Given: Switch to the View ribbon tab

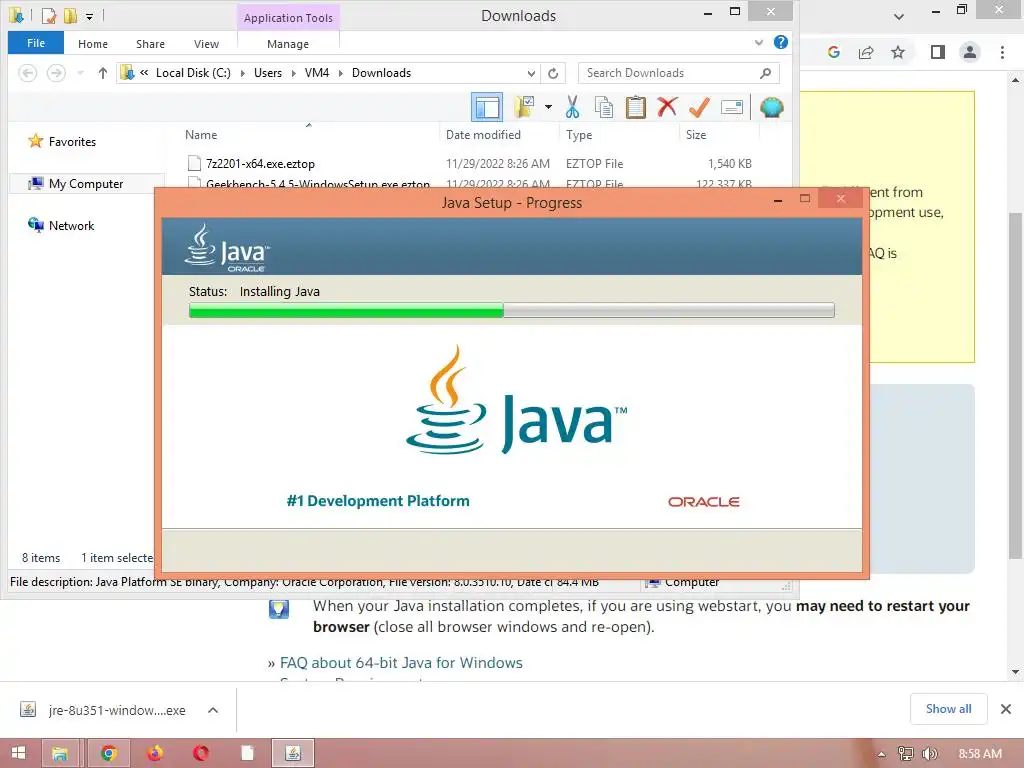Looking at the screenshot, I should [x=206, y=44].
